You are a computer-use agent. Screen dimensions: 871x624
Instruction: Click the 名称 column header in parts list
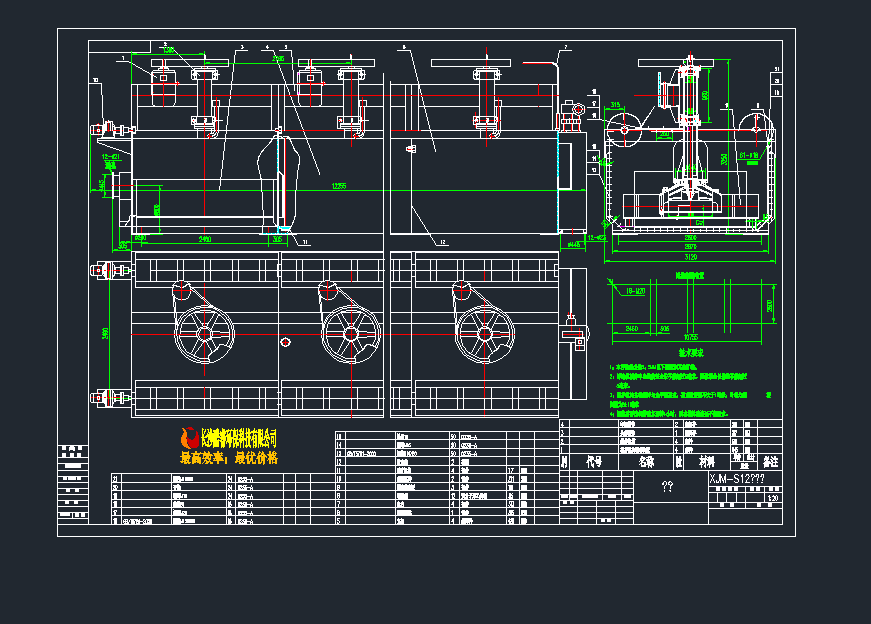pos(647,462)
